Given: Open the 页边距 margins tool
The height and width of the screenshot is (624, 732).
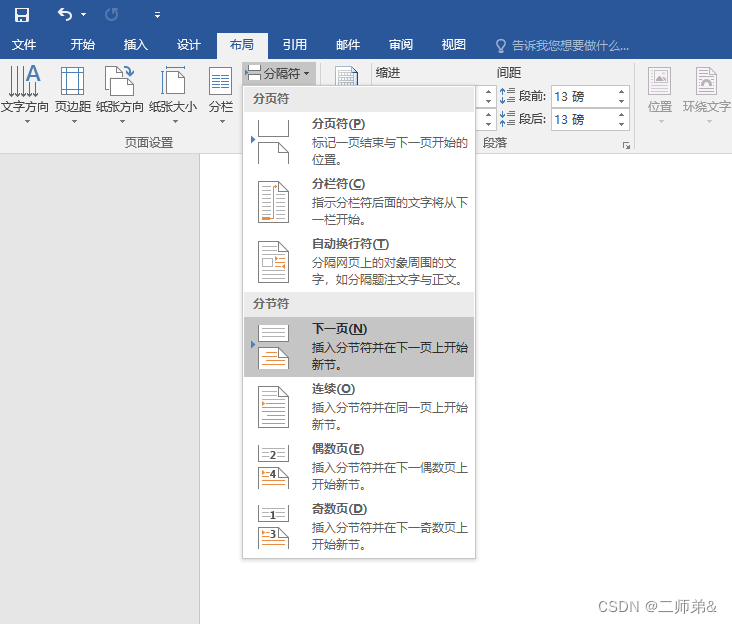Looking at the screenshot, I should coord(73,89).
